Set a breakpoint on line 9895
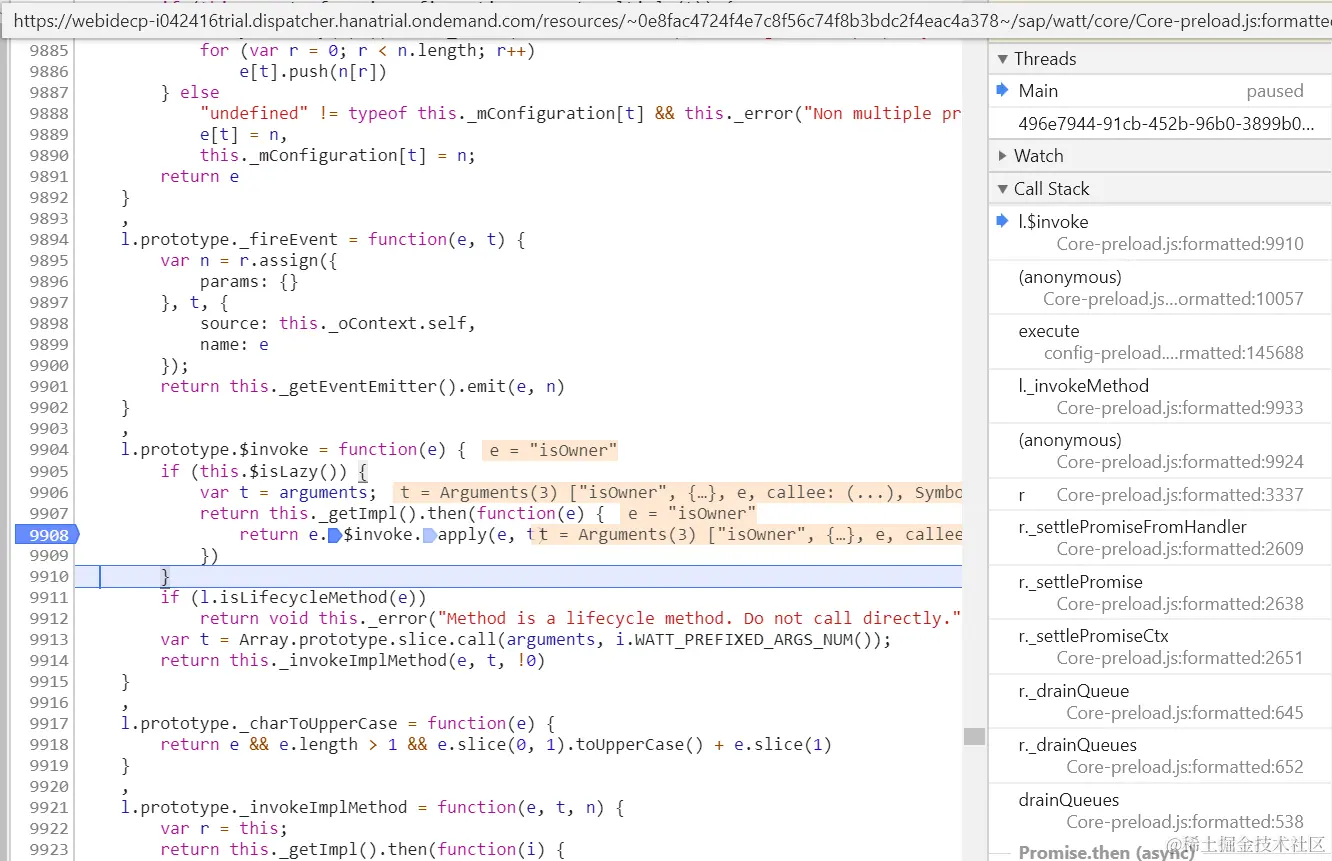 point(49,260)
